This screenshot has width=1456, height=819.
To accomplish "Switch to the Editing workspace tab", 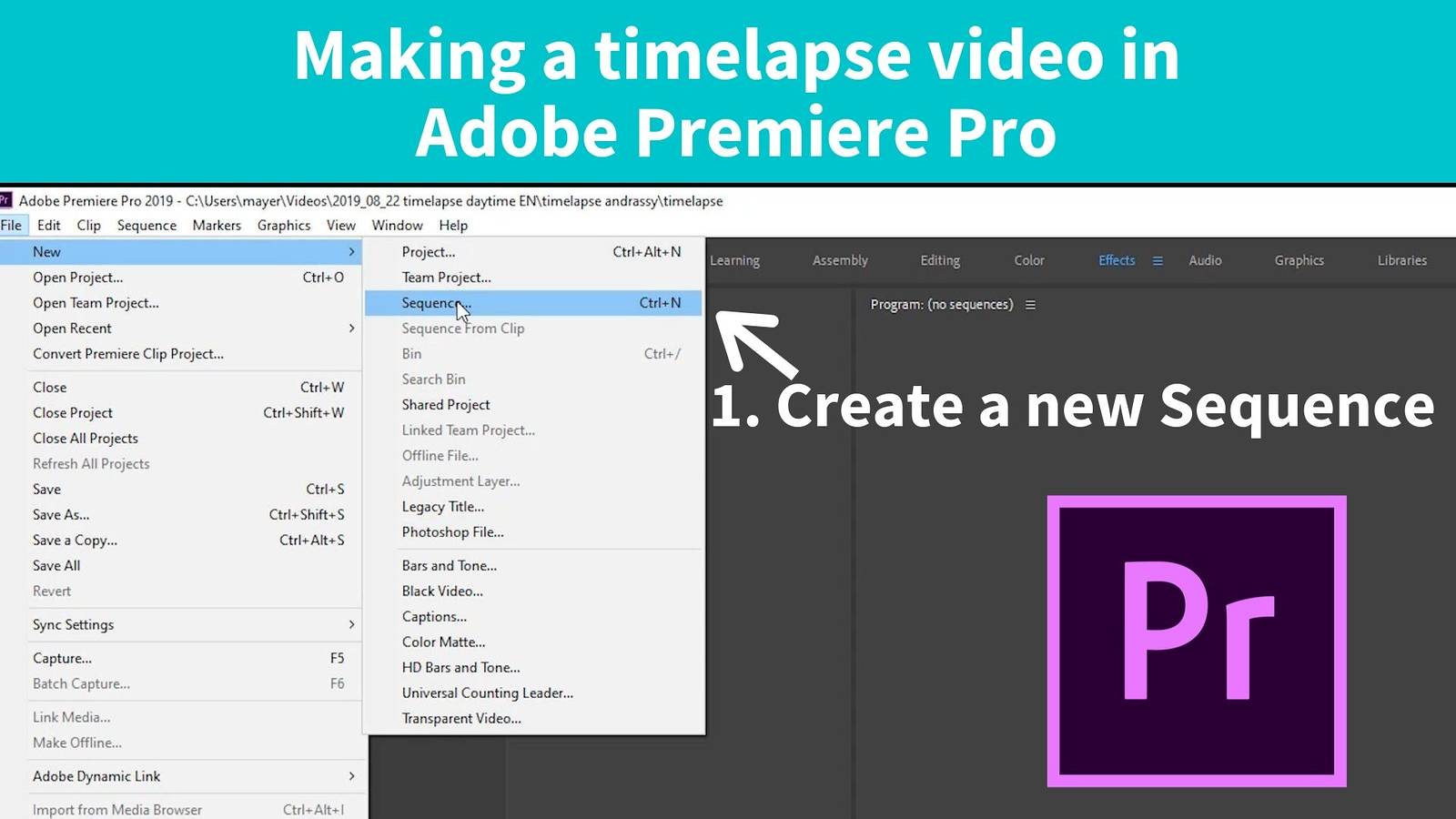I will [940, 260].
